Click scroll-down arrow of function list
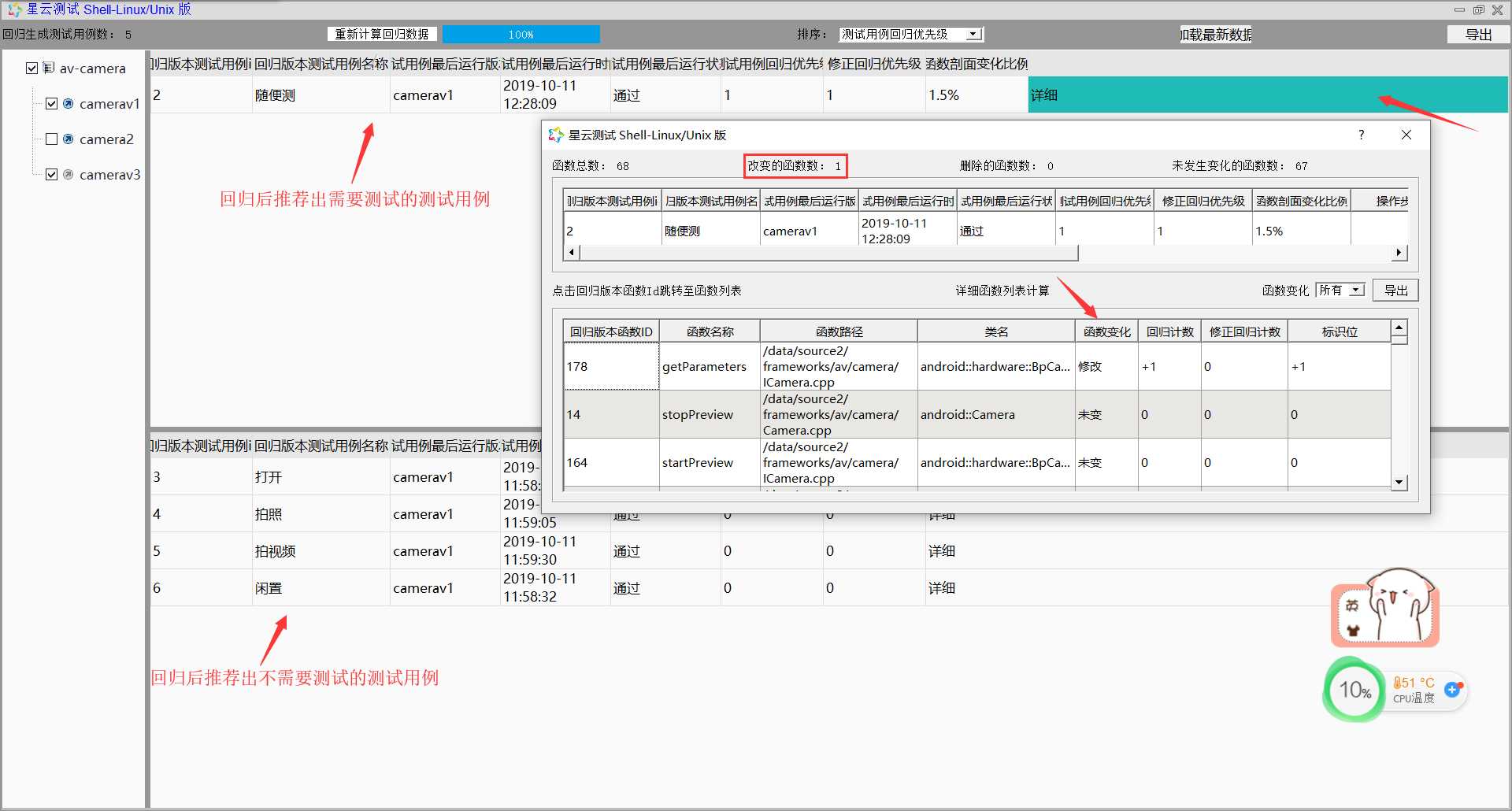 (x=1399, y=482)
